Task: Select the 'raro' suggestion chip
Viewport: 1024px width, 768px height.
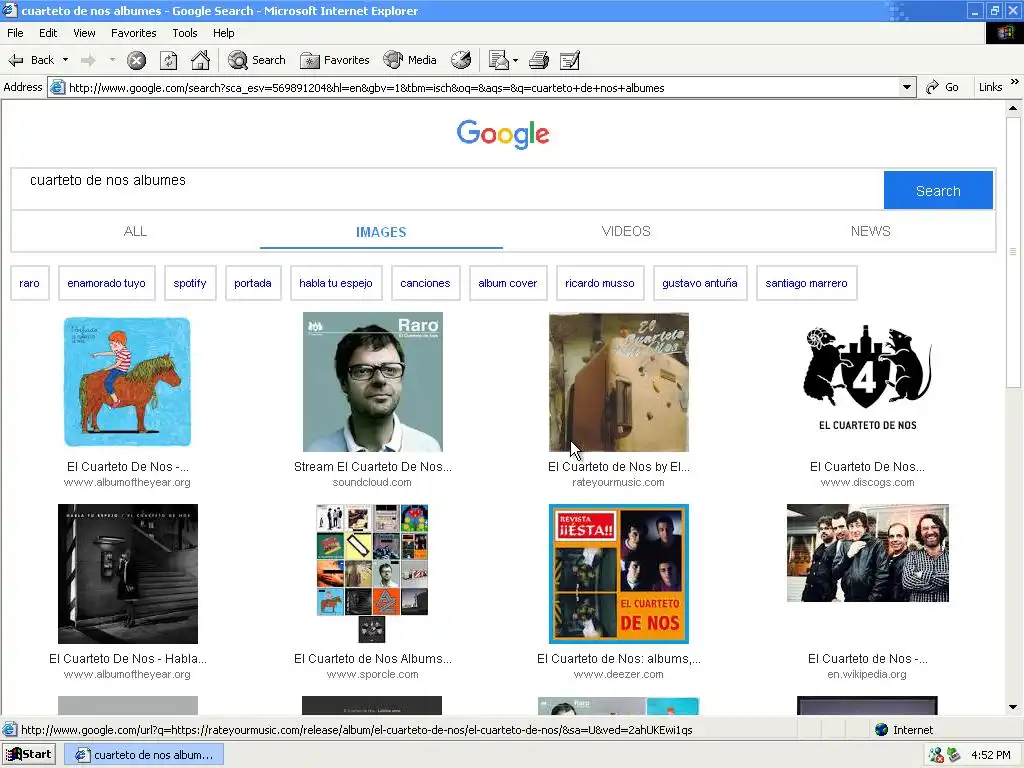Action: pyautogui.click(x=29, y=283)
